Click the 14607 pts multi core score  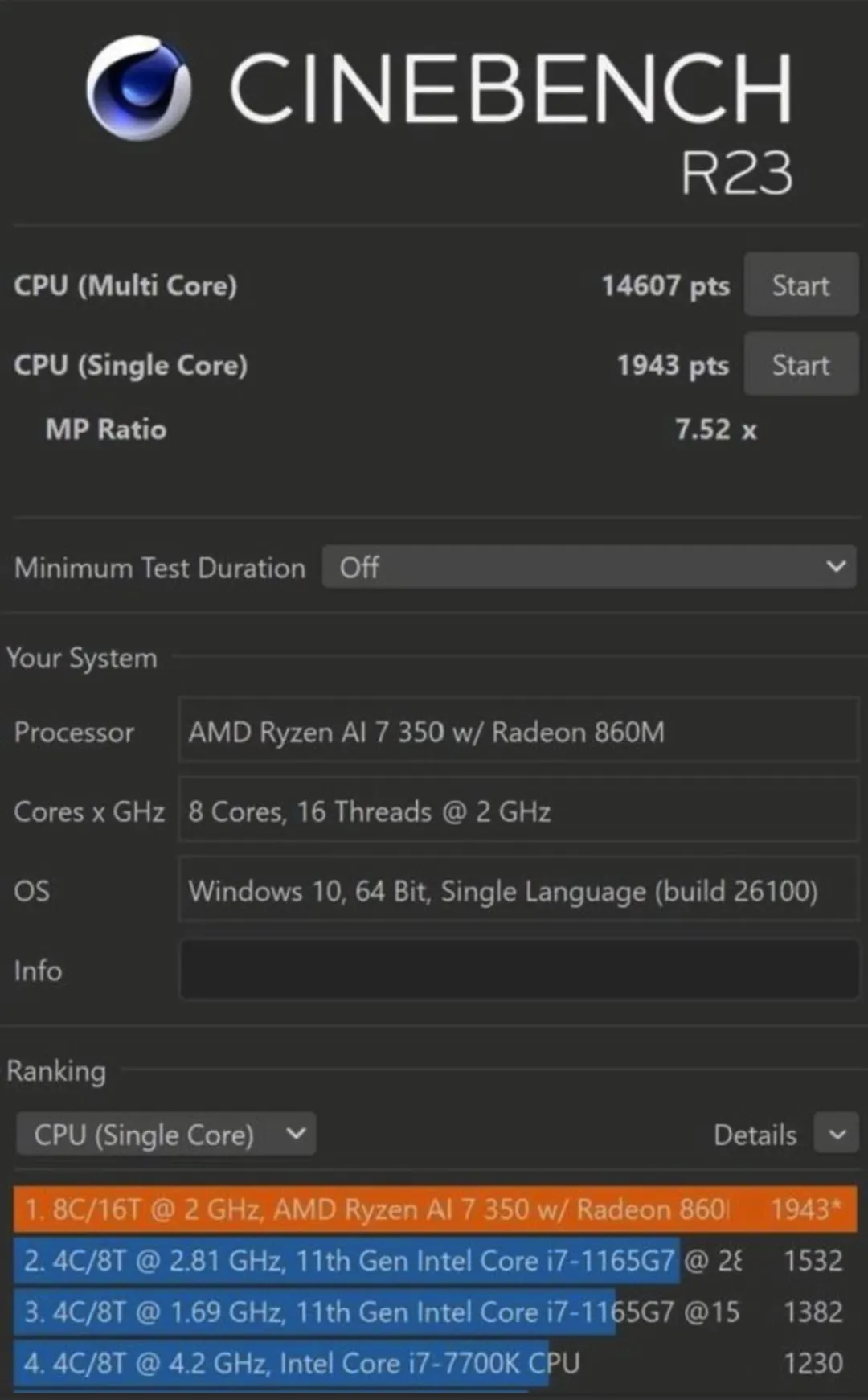(x=665, y=285)
